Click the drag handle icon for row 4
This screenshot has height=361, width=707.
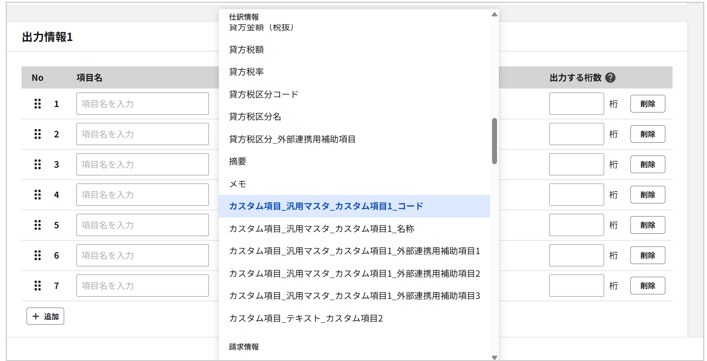pos(37,195)
